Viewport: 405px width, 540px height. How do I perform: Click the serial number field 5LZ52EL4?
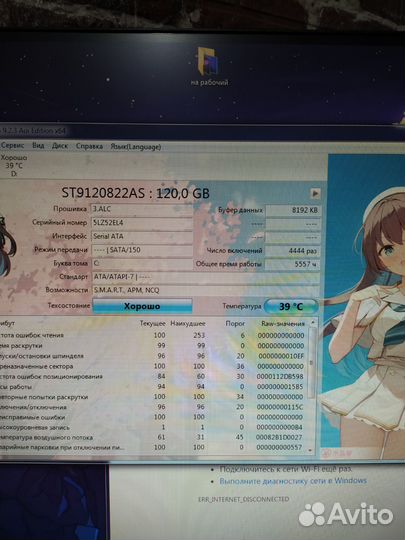tap(141, 223)
